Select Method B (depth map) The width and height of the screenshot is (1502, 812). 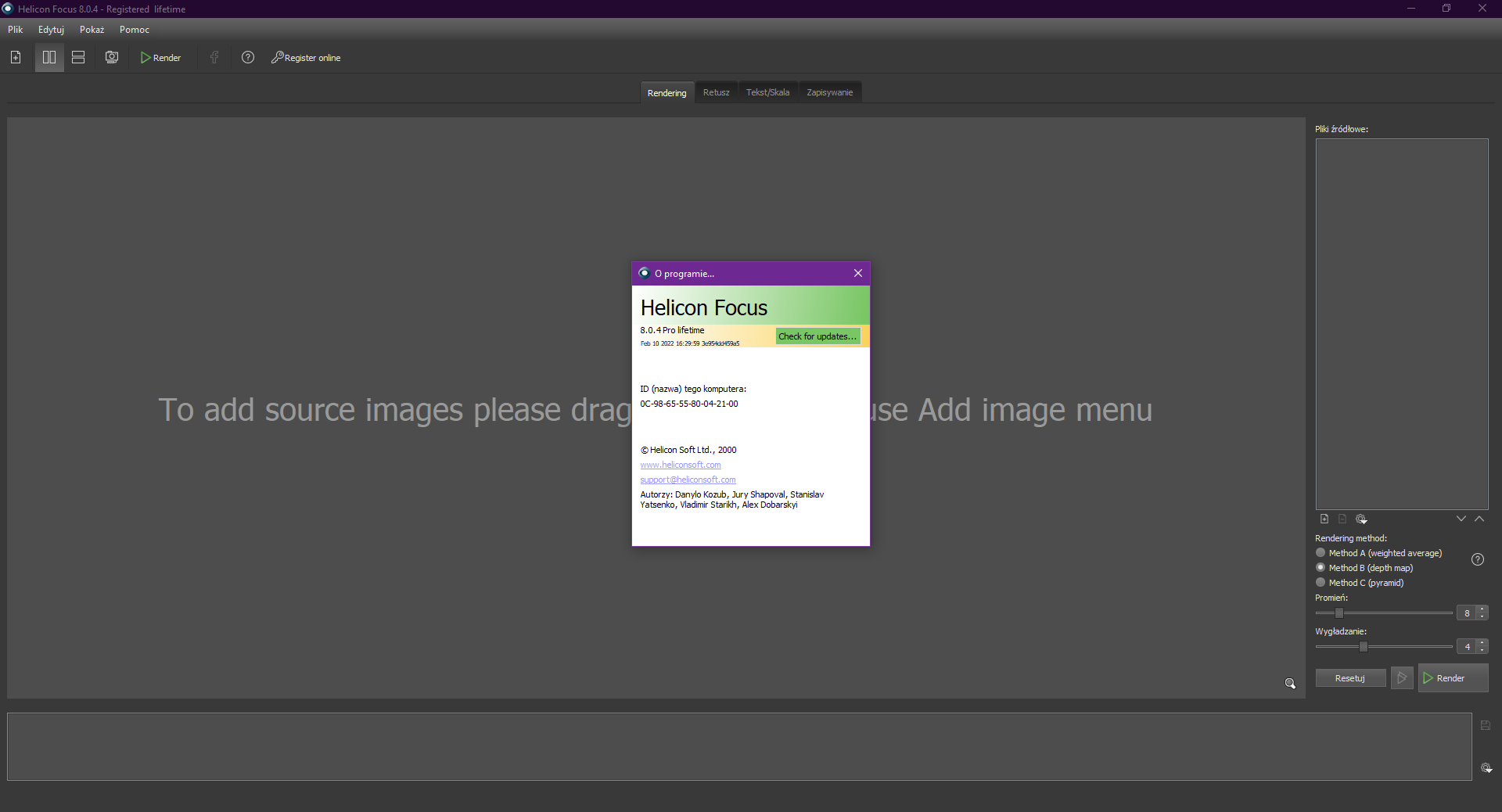pyautogui.click(x=1365, y=568)
